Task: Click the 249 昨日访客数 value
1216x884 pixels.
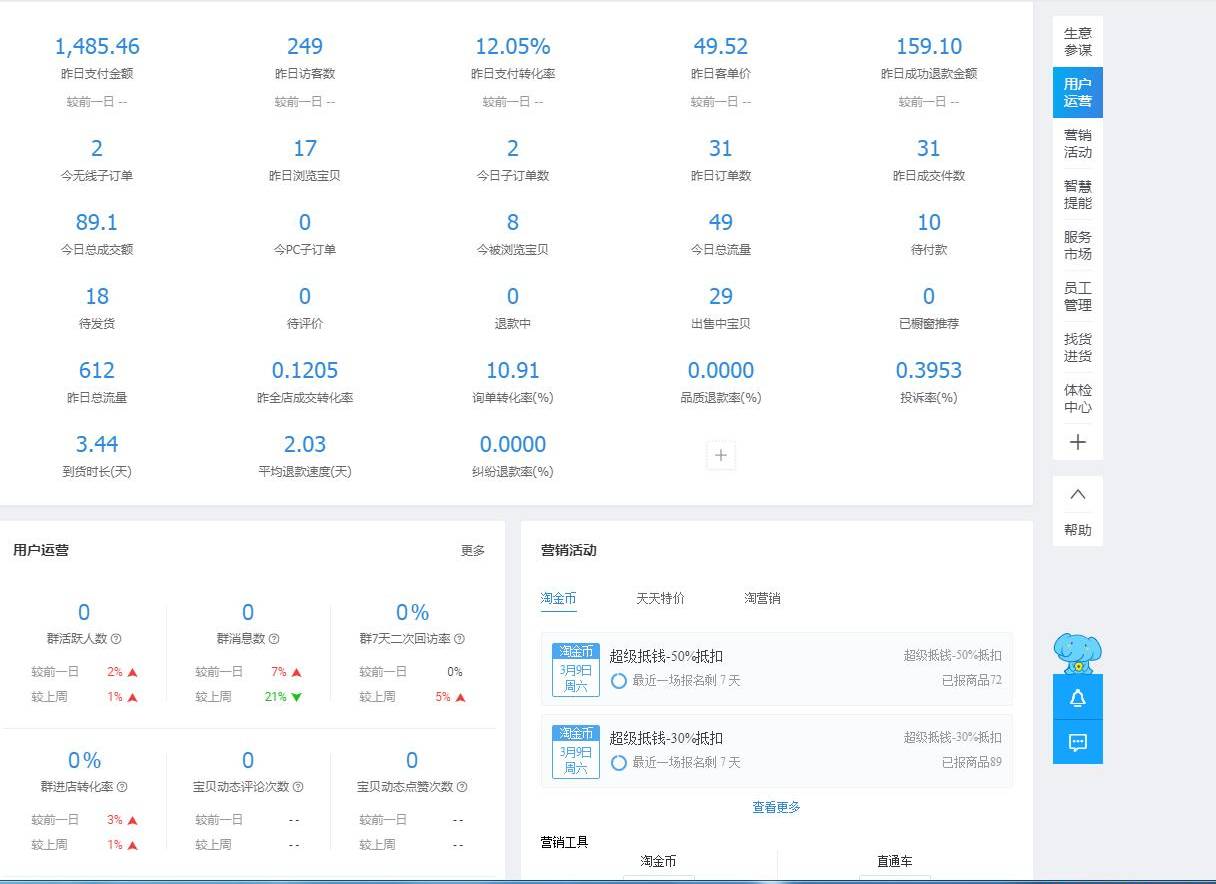Action: coord(305,46)
